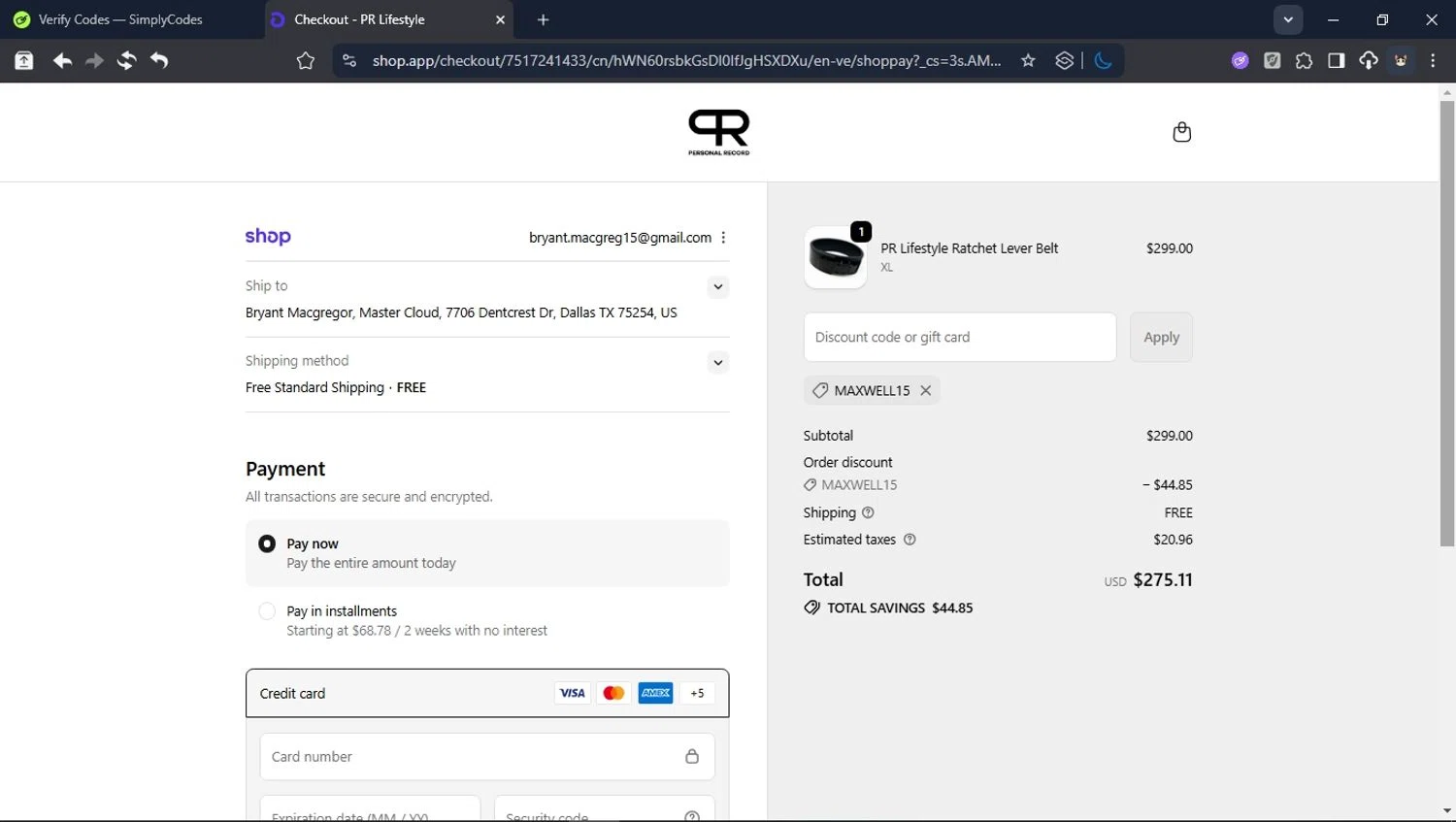Screen dimensions: 1456x822
Task: Click the Credit card header
Action: (487, 693)
